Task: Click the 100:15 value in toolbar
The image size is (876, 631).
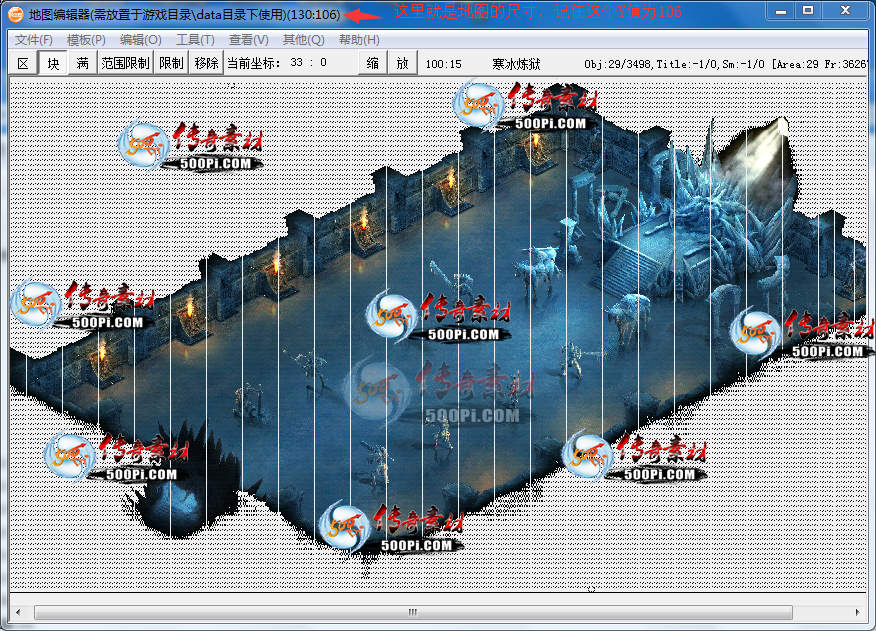Action: (x=444, y=64)
